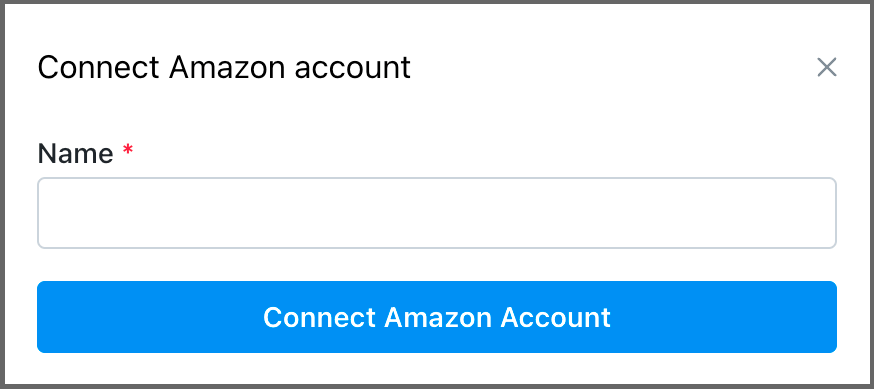Click the red star marking Name as mandatory

click(x=128, y=149)
